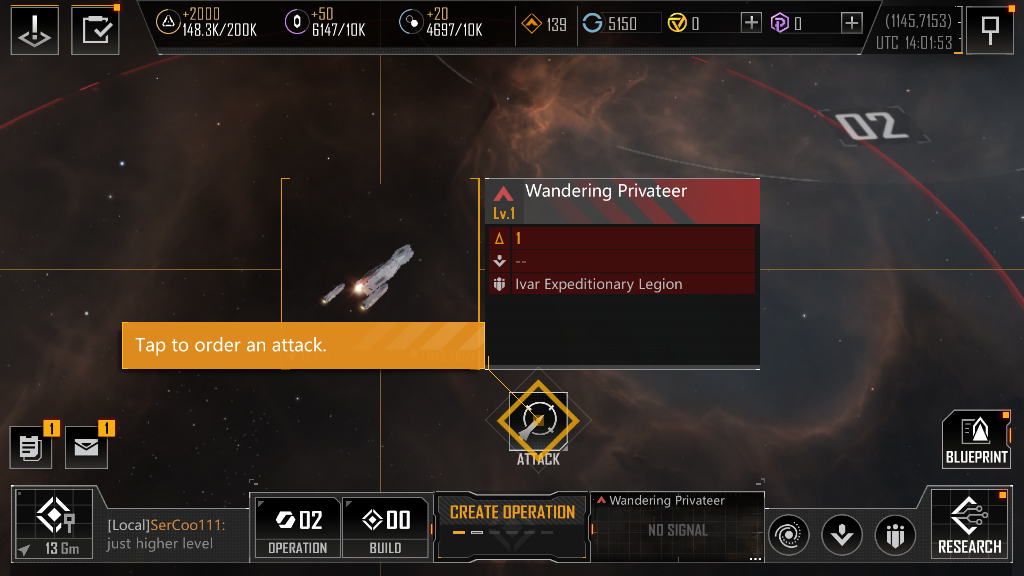Click the map pin bookmark icon
Image resolution: width=1024 pixels, height=576 pixels.
[x=990, y=30]
